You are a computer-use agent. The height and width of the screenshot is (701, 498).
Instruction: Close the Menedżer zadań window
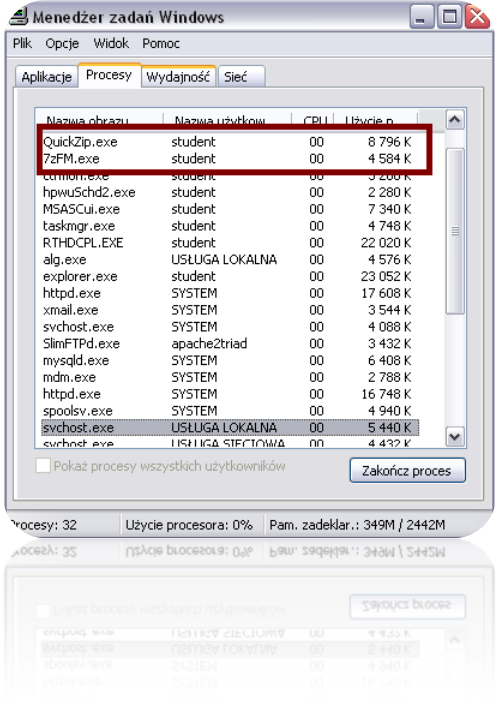[x=477, y=17]
